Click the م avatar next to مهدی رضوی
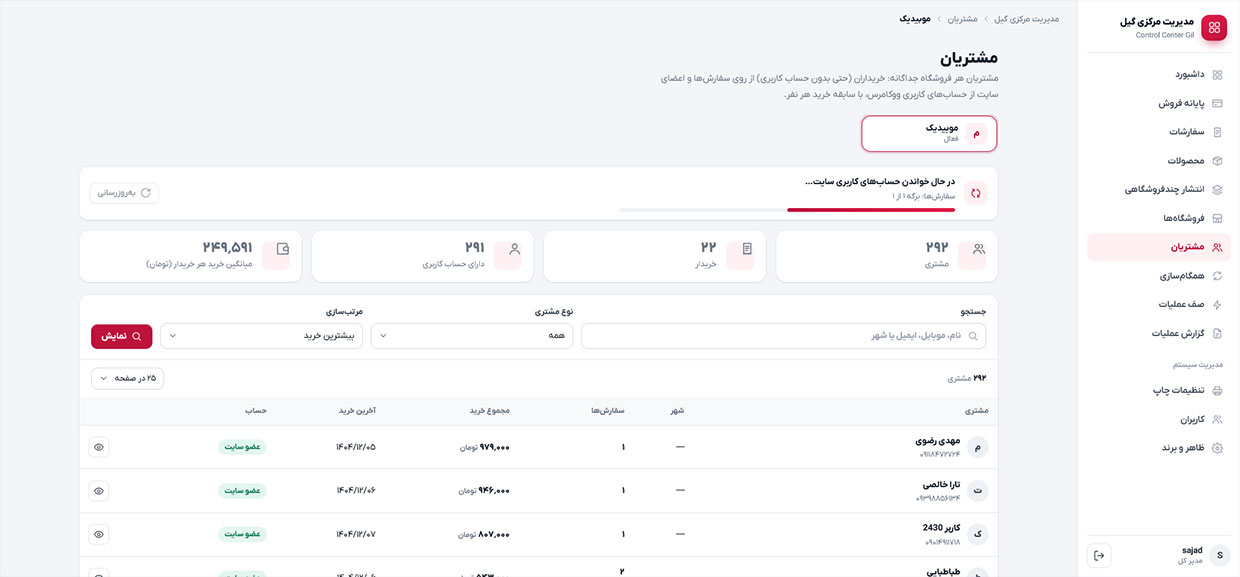The height and width of the screenshot is (577, 1240). (x=977, y=447)
